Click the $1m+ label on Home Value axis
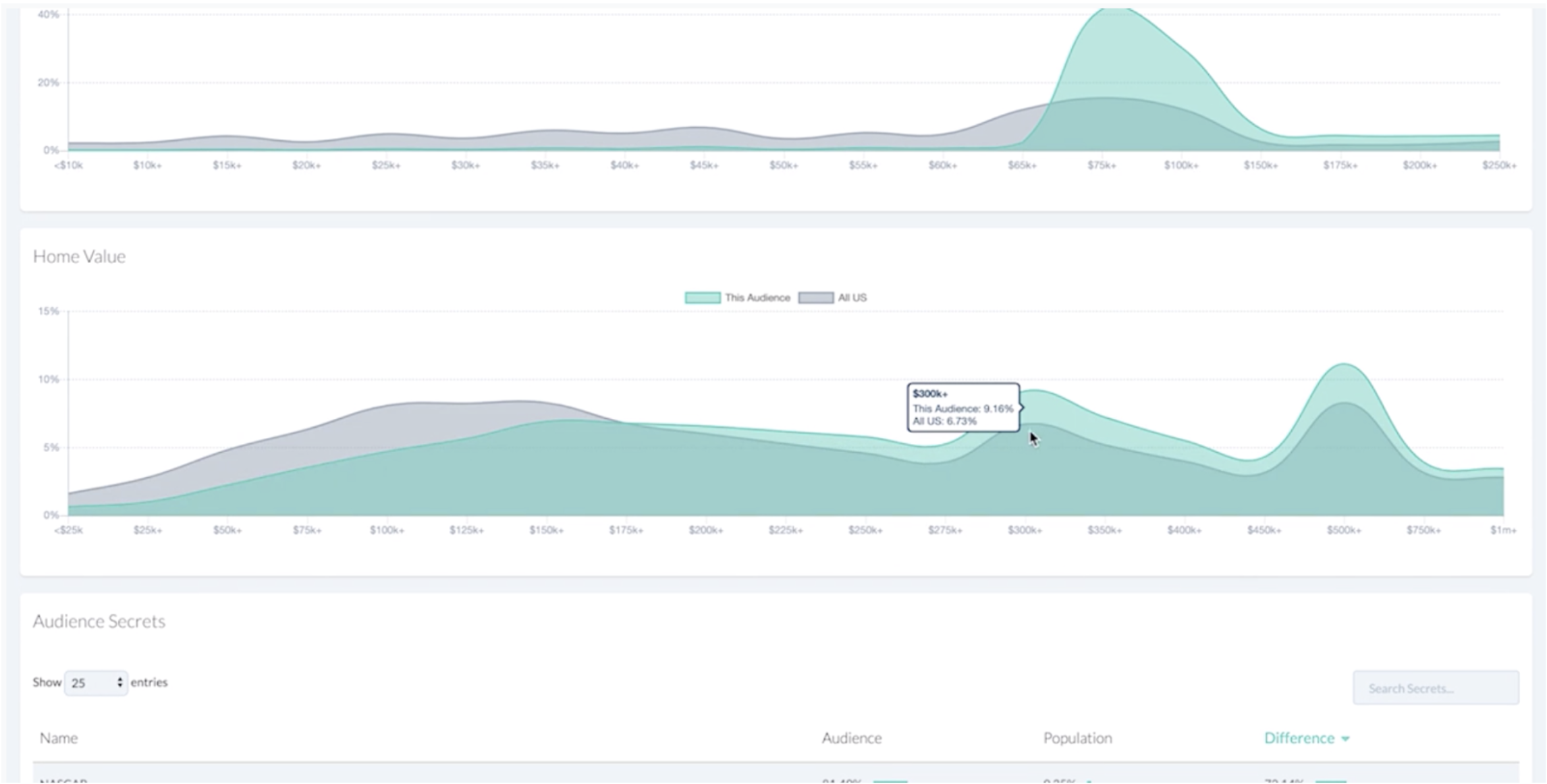The width and height of the screenshot is (1547, 784). pos(1502,530)
